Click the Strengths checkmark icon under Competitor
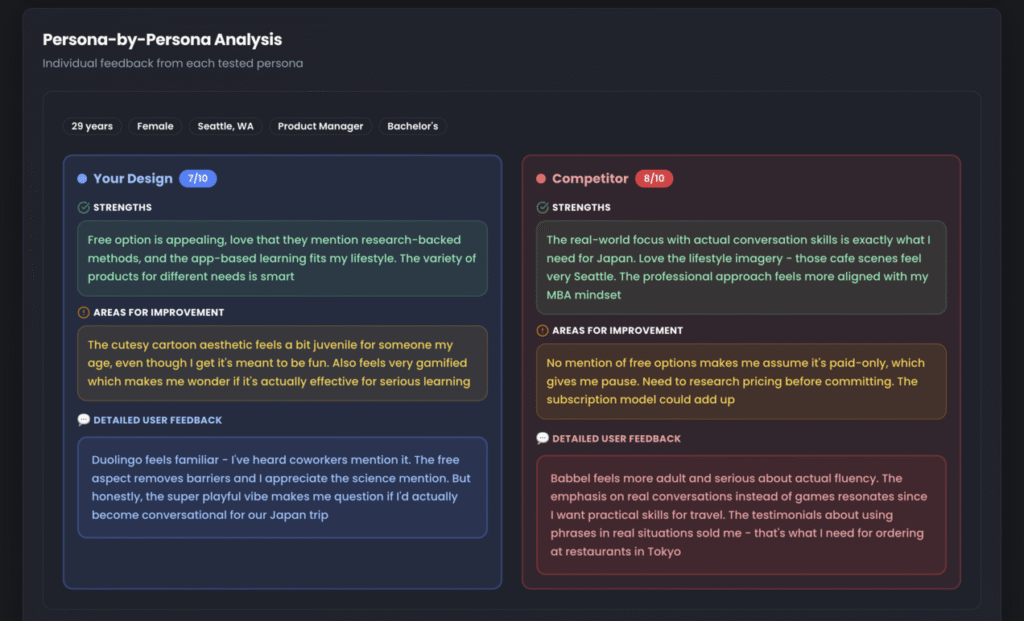1024x621 pixels. pyautogui.click(x=543, y=208)
